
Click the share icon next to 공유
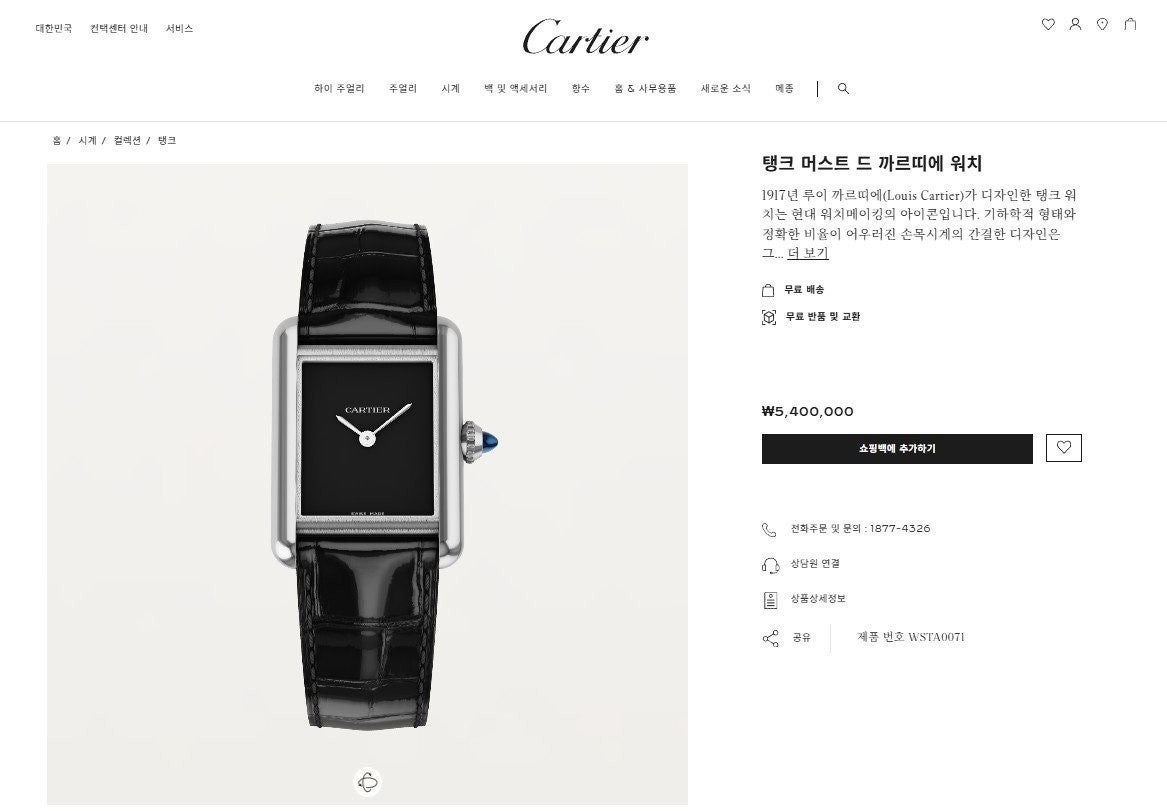click(770, 638)
